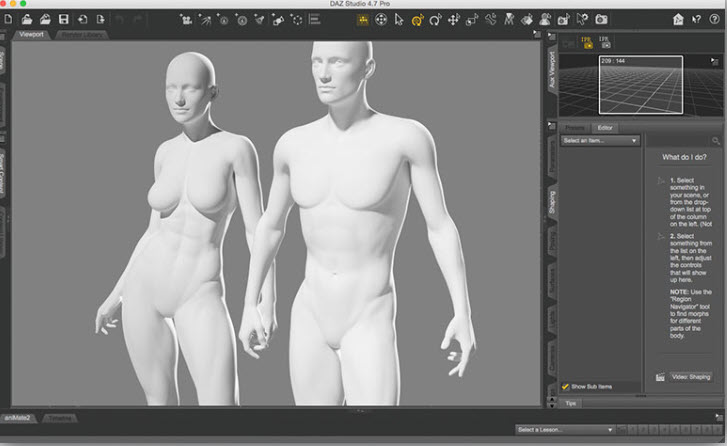Viewport: 727px width, 446px height.
Task: Expand step 1 disclosure arrow in help
Action: [660, 180]
